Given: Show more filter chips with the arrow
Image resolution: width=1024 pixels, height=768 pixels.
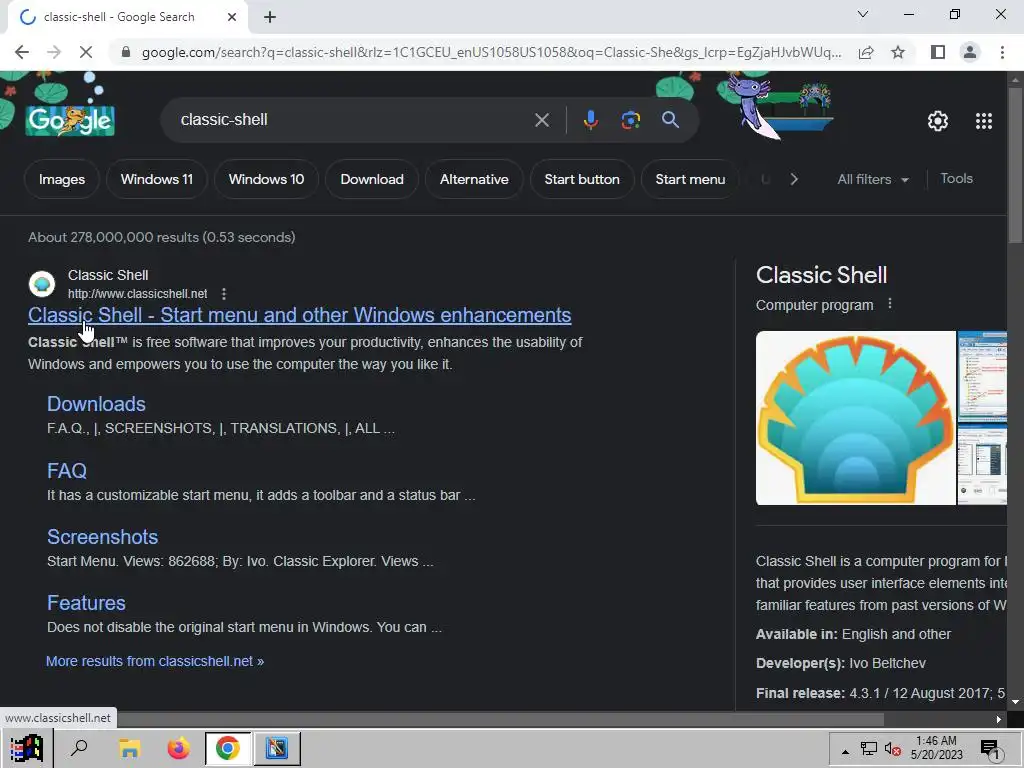Looking at the screenshot, I should 793,179.
